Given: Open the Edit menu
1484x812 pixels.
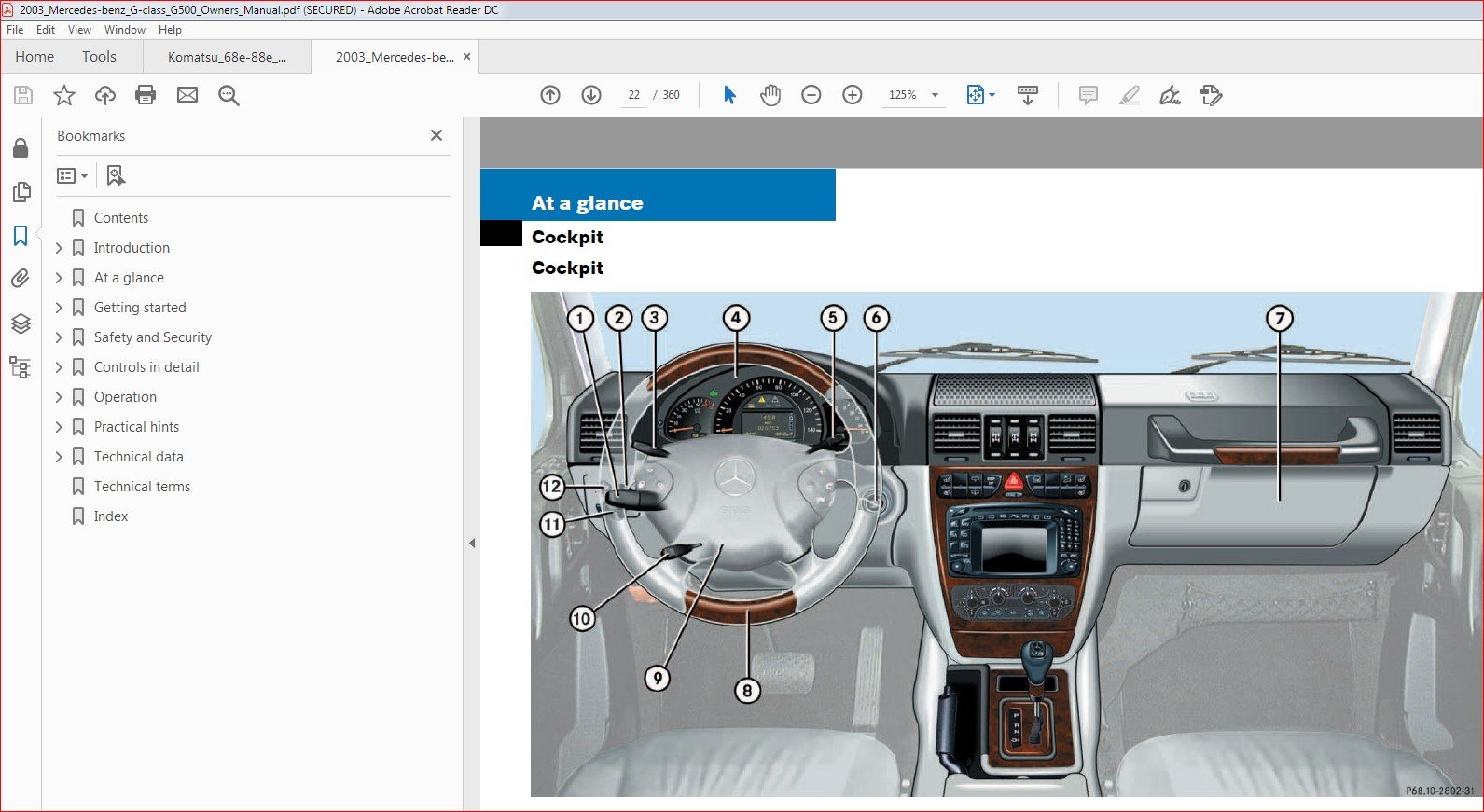Looking at the screenshot, I should [46, 30].
